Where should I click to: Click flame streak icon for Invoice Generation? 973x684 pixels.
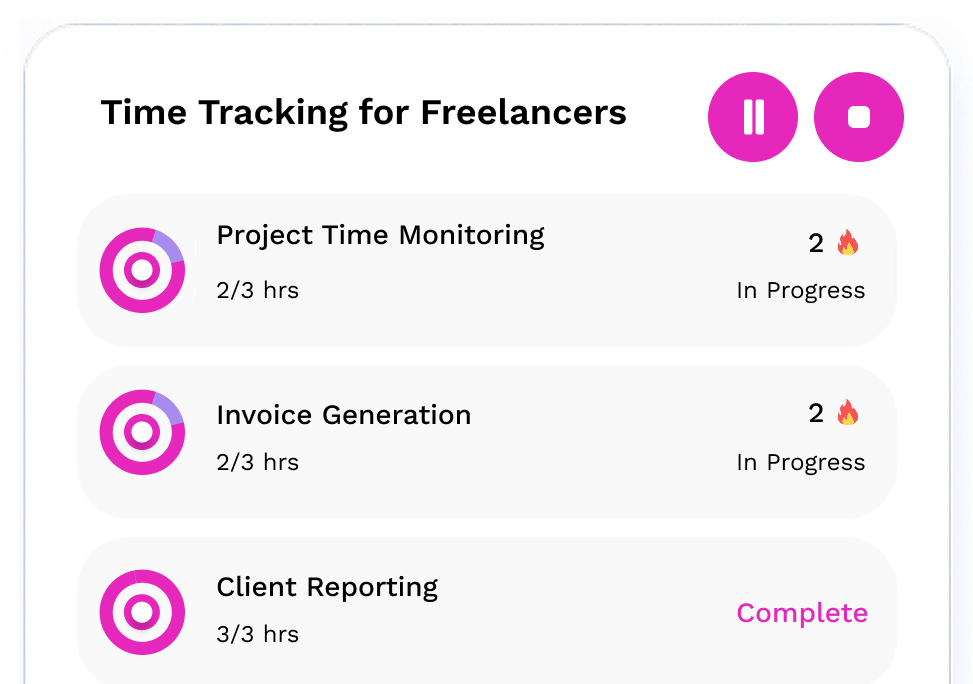(848, 412)
